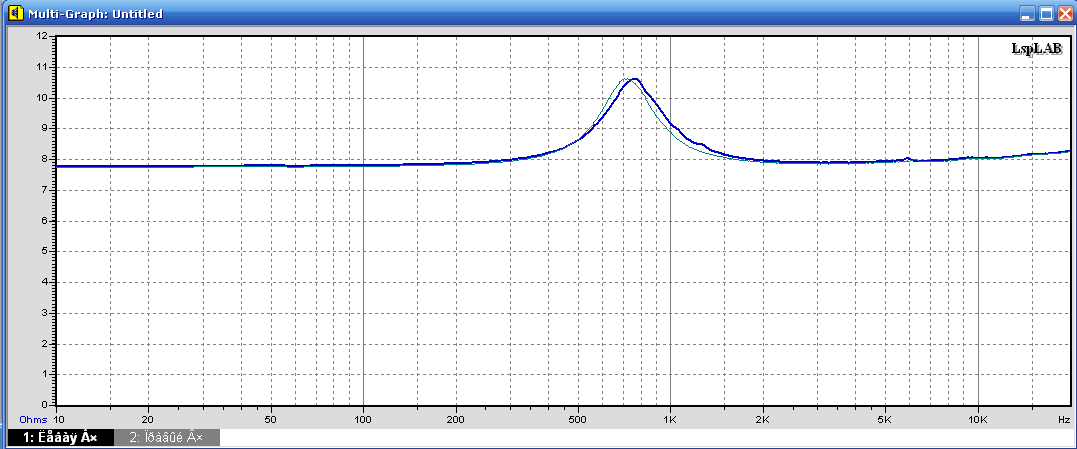
Task: Click the speaker icon in the title bar
Action: click(15, 13)
